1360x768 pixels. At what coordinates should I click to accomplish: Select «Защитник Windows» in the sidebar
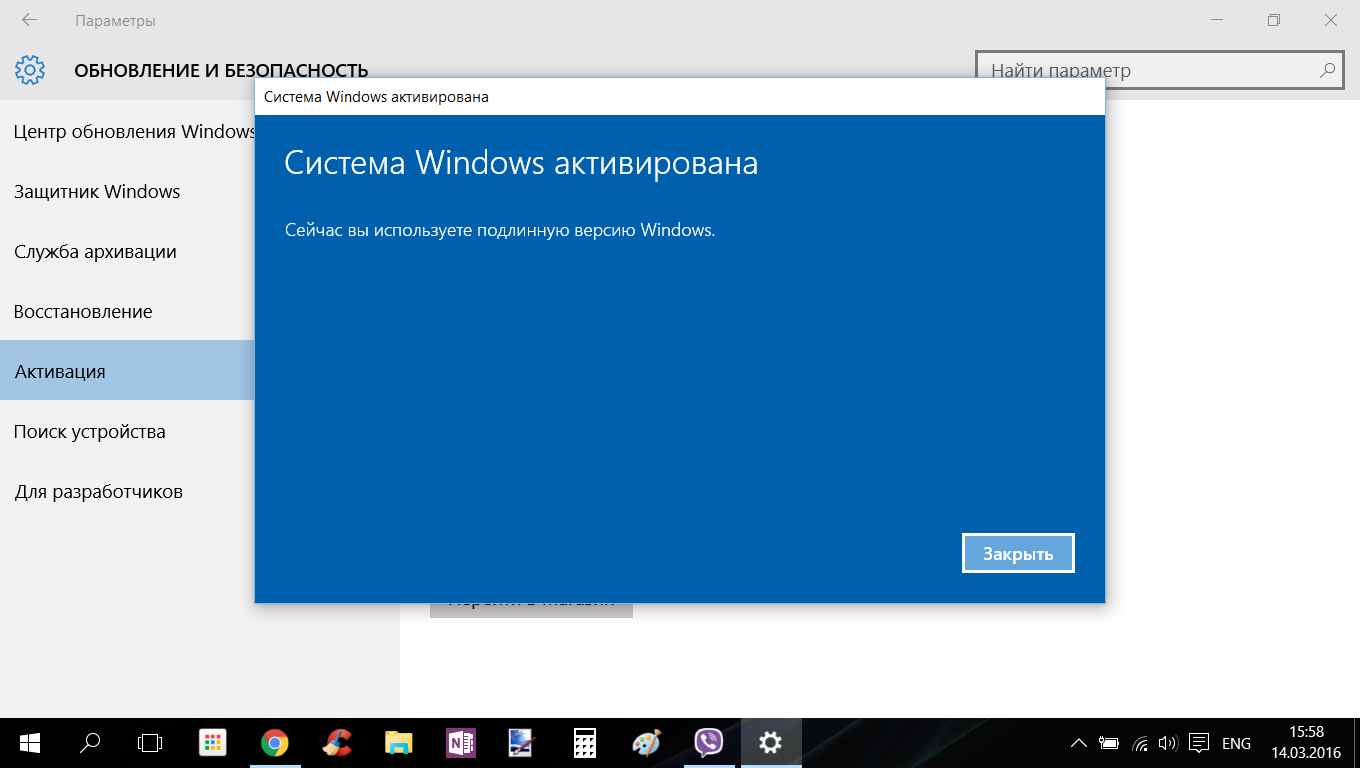pos(97,191)
